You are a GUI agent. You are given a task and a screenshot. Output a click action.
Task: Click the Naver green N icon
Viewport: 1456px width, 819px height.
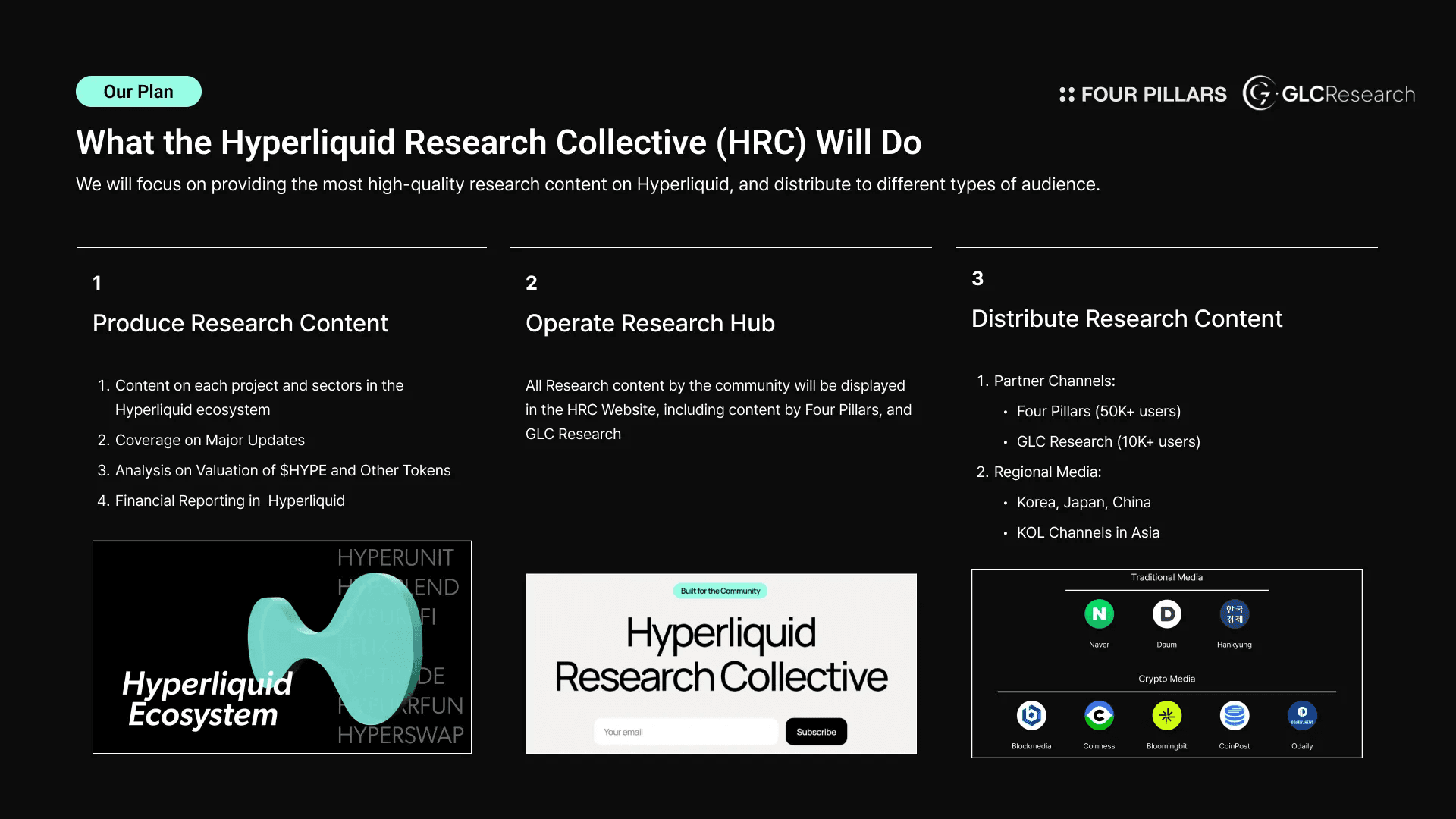1099,614
